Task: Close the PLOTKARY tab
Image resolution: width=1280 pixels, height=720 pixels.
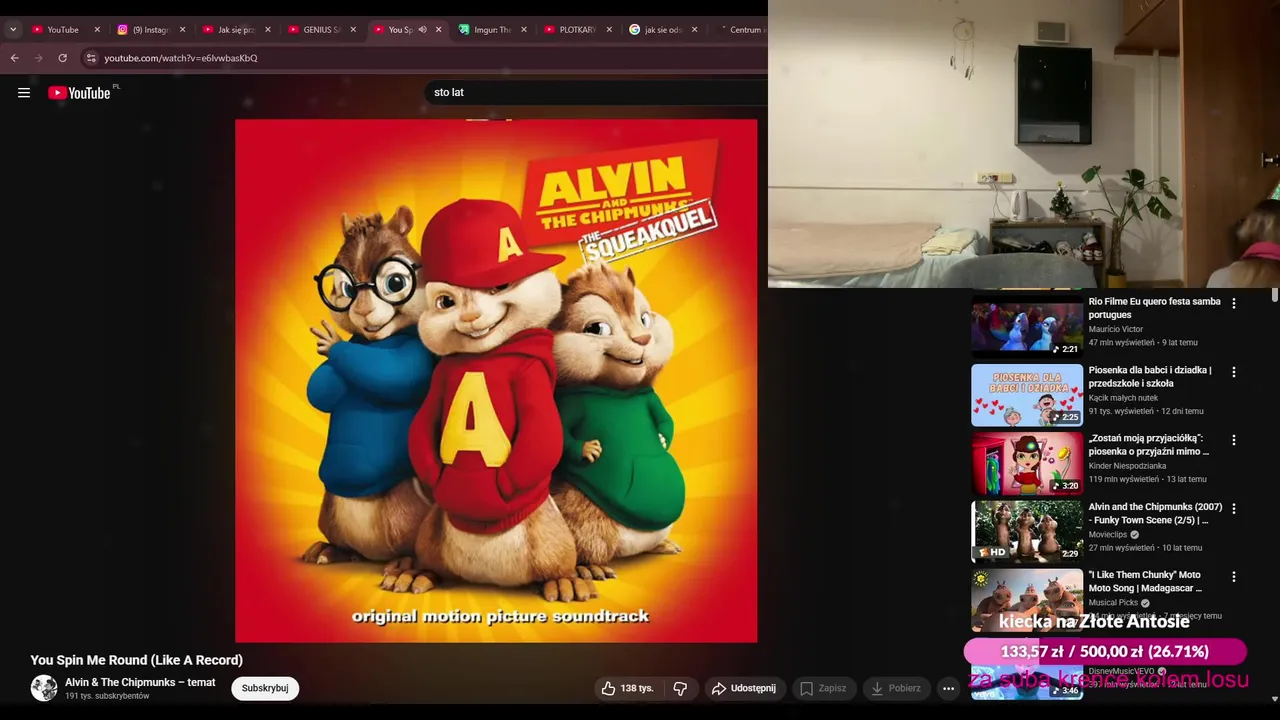Action: (608, 30)
